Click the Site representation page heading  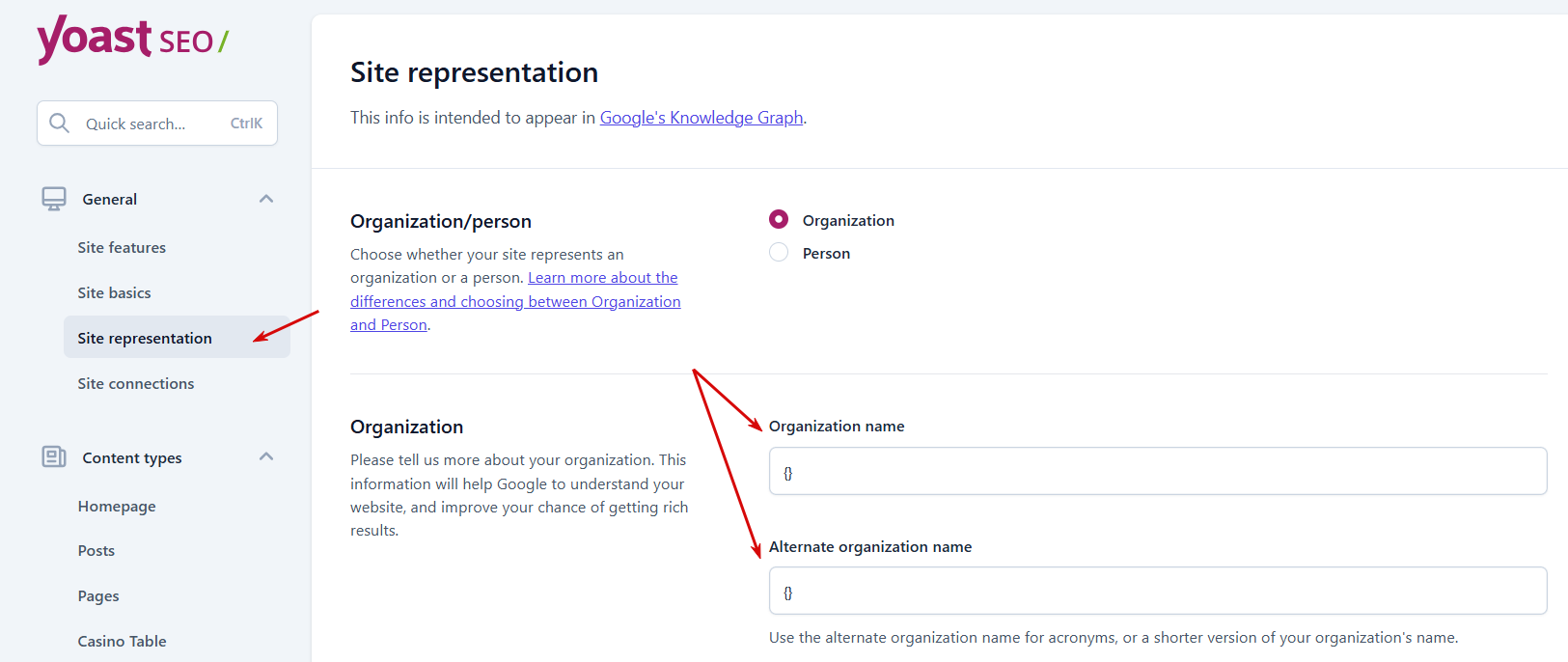pos(474,72)
